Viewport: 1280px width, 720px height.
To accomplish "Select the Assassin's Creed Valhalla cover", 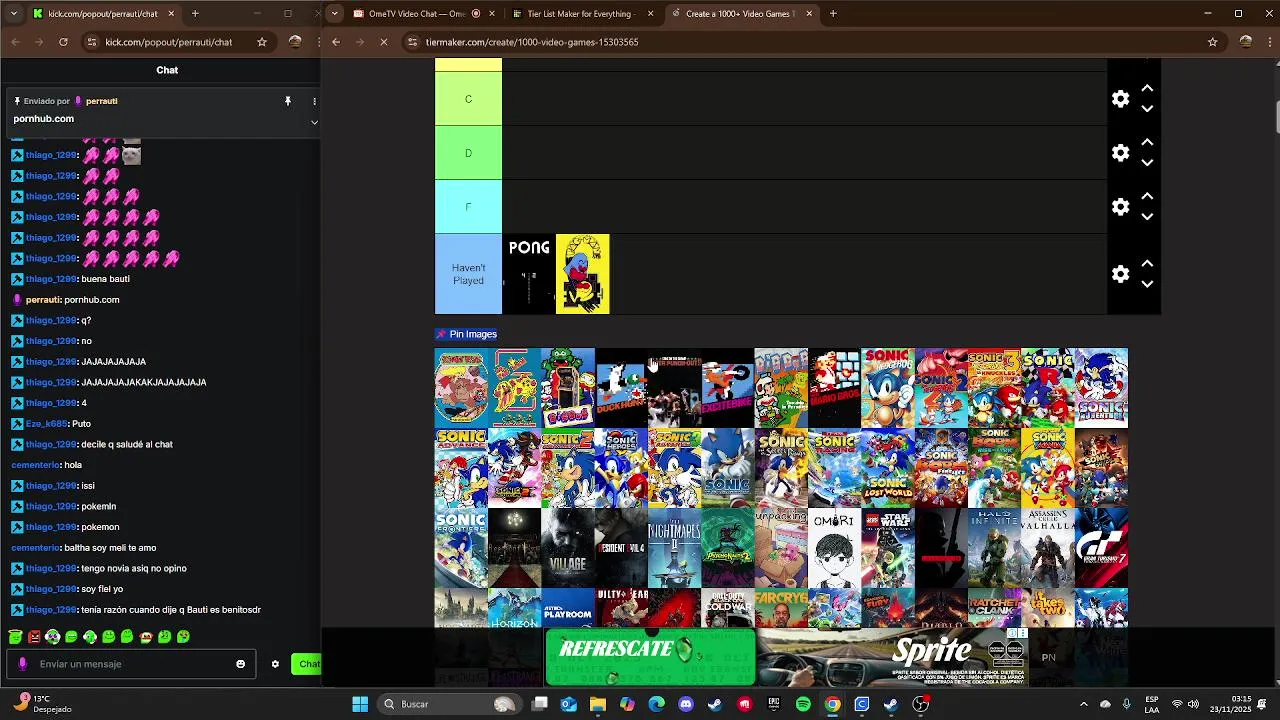I will 1048,548.
